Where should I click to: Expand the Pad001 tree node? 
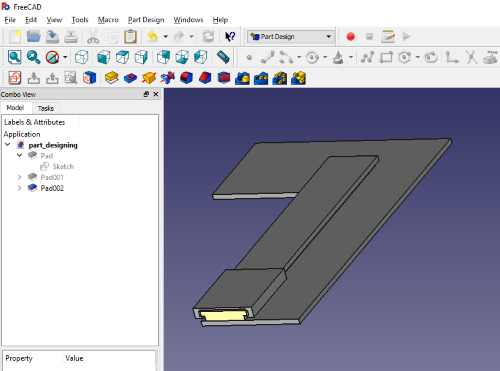pos(20,177)
